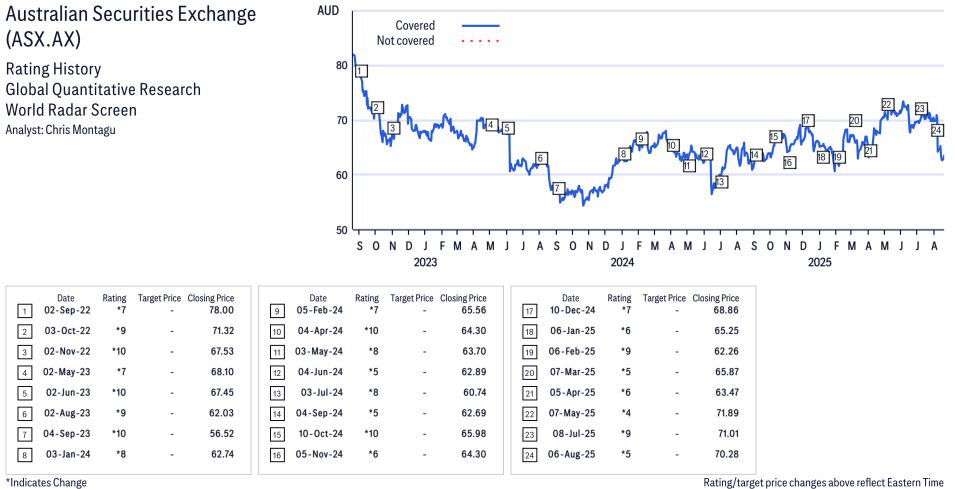Click the red dotted Not covered legend sample

pyautogui.click(x=481, y=41)
